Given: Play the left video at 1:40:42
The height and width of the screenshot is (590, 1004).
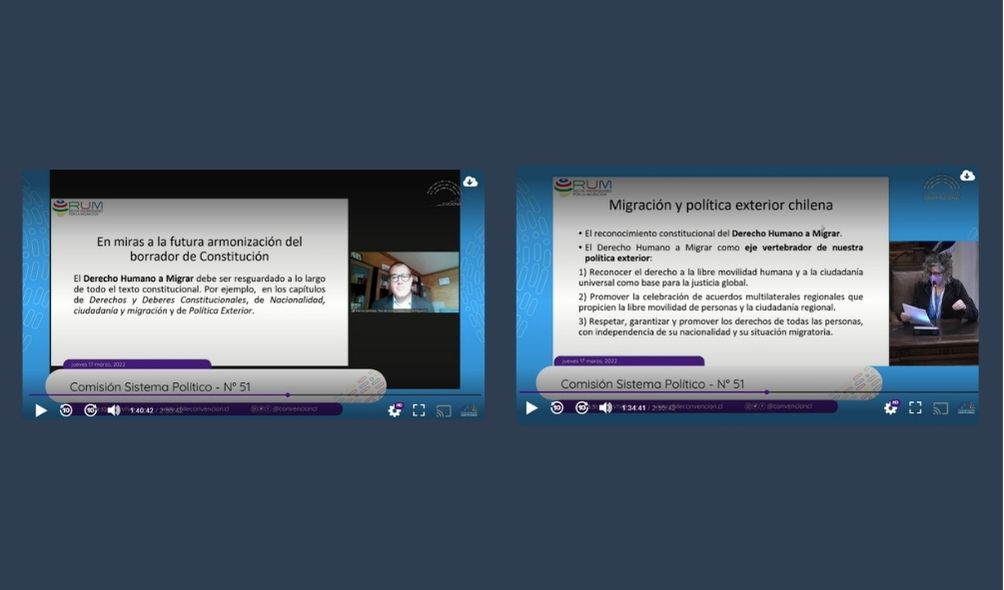Looking at the screenshot, I should [x=41, y=410].
